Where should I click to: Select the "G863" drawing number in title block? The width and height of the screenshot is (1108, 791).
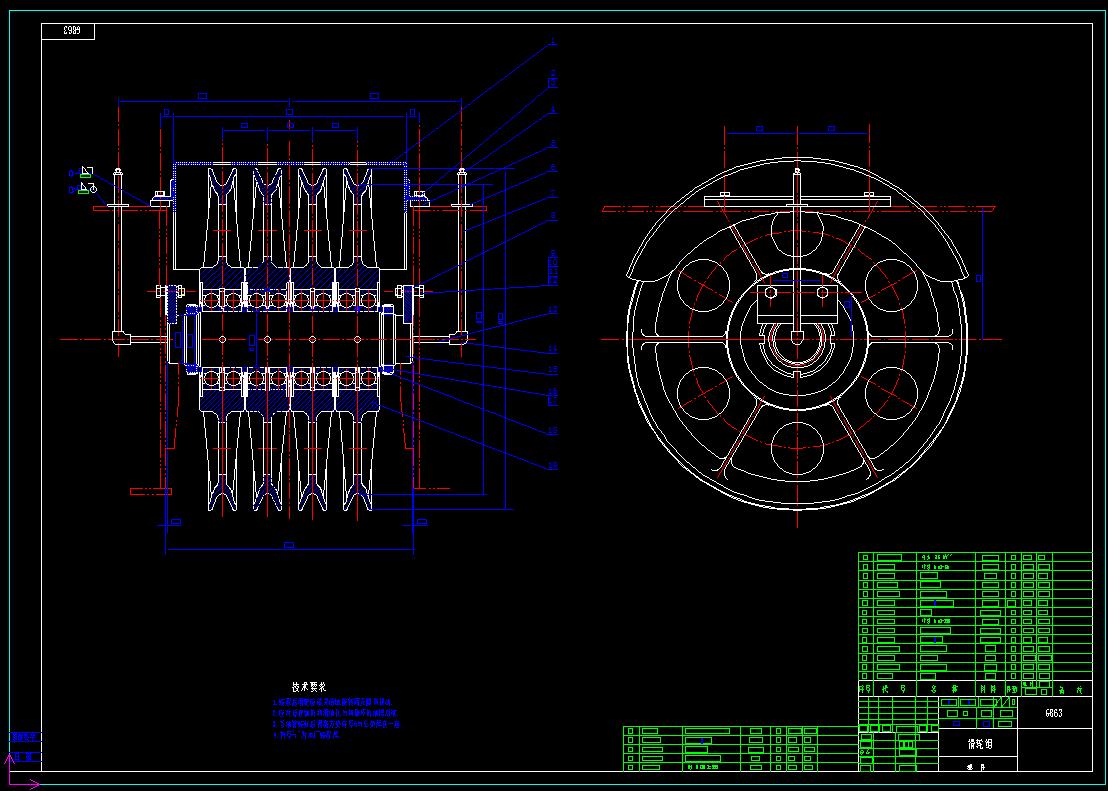[1054, 713]
